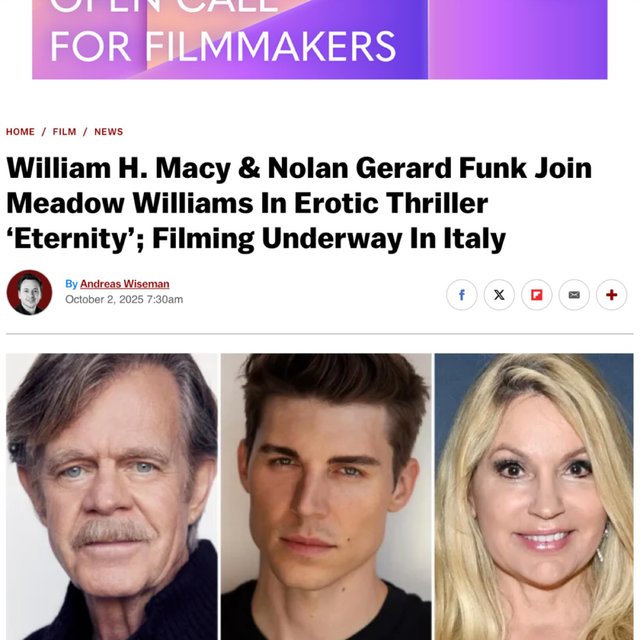Click the October 2, 2025 publish date
640x640 pixels.
point(124,300)
